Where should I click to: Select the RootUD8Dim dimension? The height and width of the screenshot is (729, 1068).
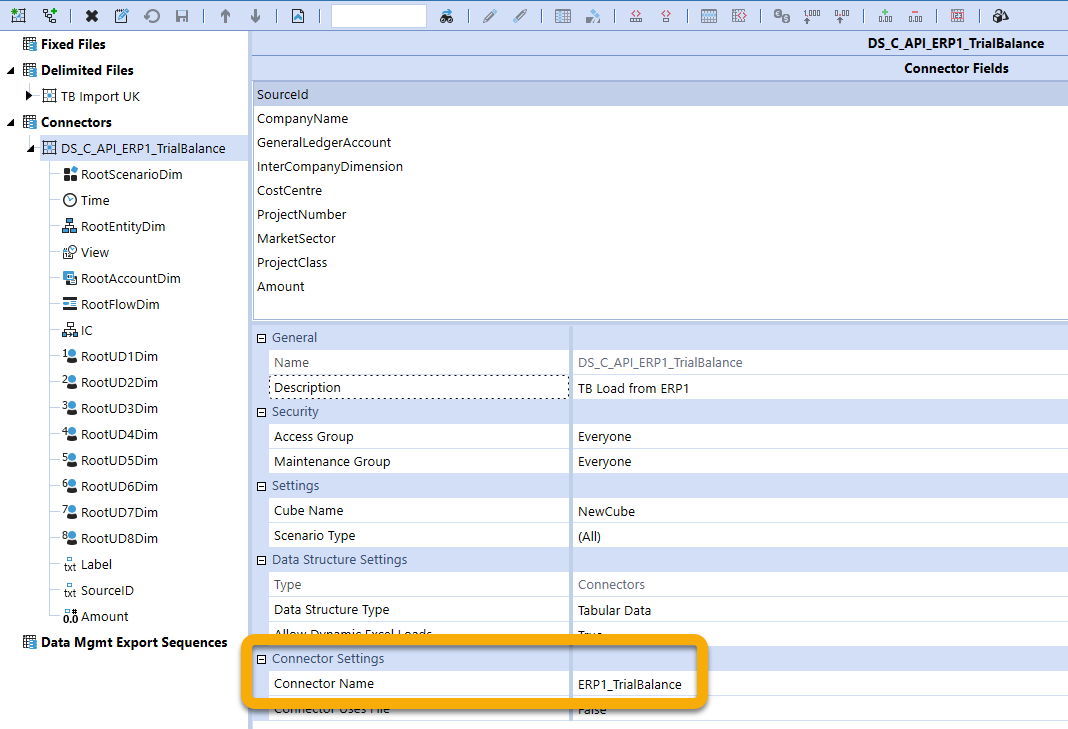[119, 538]
